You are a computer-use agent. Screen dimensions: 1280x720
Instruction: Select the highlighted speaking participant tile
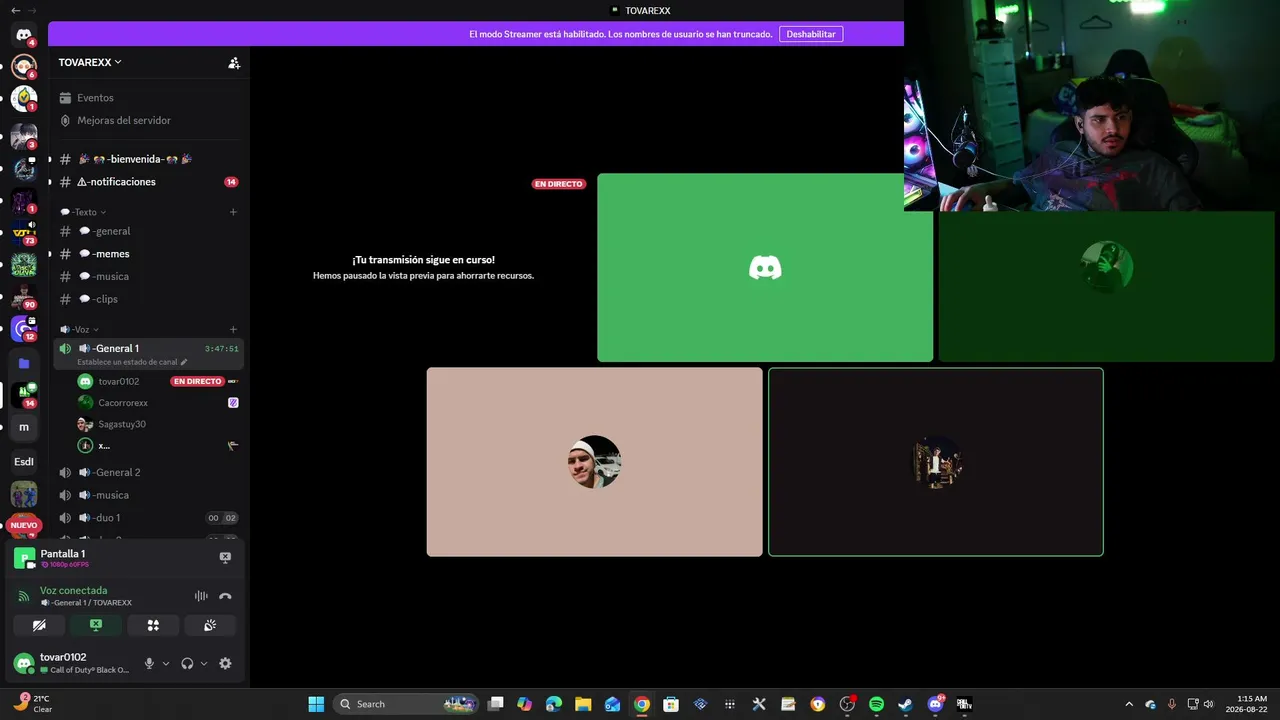(x=936, y=462)
